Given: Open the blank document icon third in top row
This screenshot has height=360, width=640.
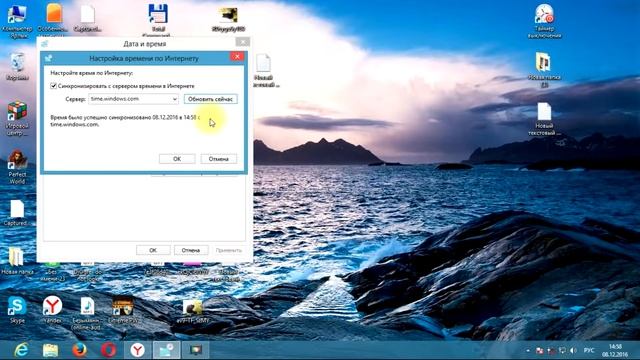Looking at the screenshot, I should tap(87, 14).
